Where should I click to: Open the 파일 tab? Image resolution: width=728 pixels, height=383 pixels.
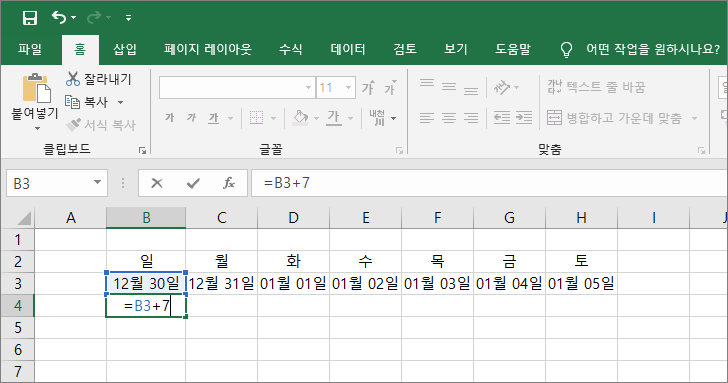click(x=30, y=49)
